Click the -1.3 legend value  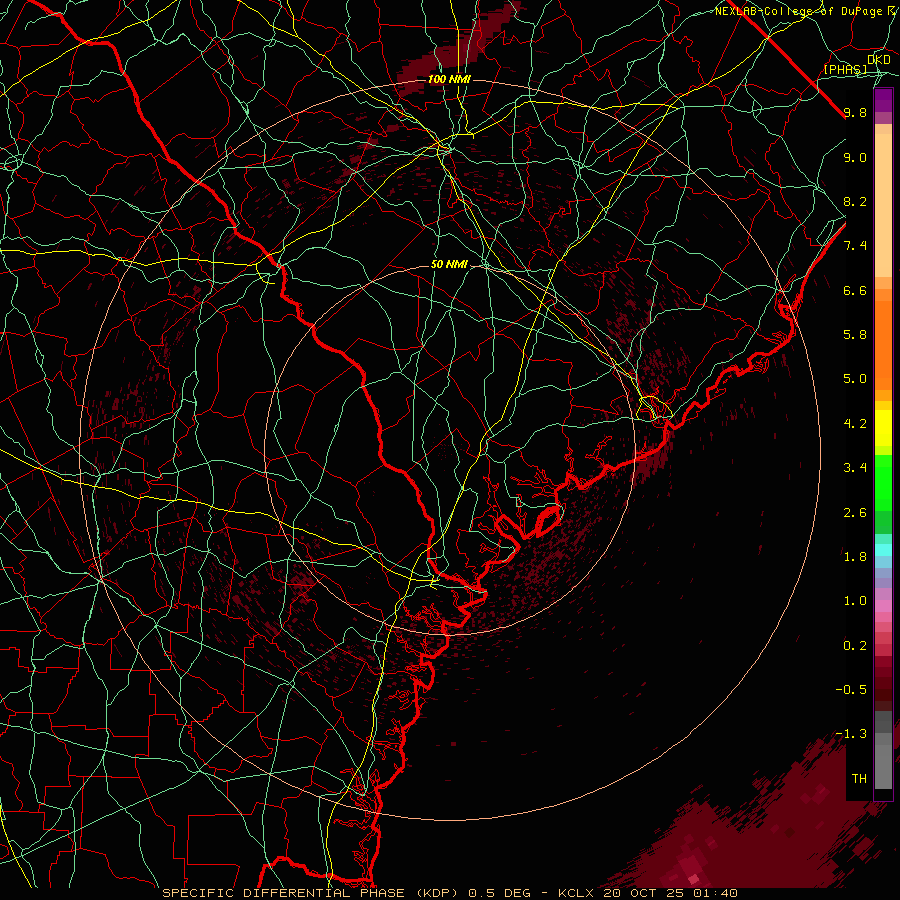851,734
